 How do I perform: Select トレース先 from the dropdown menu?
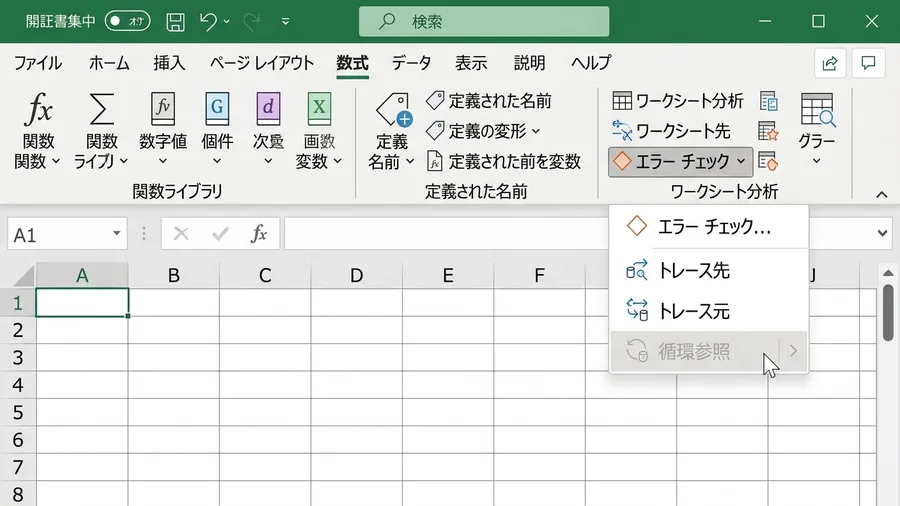(x=709, y=270)
